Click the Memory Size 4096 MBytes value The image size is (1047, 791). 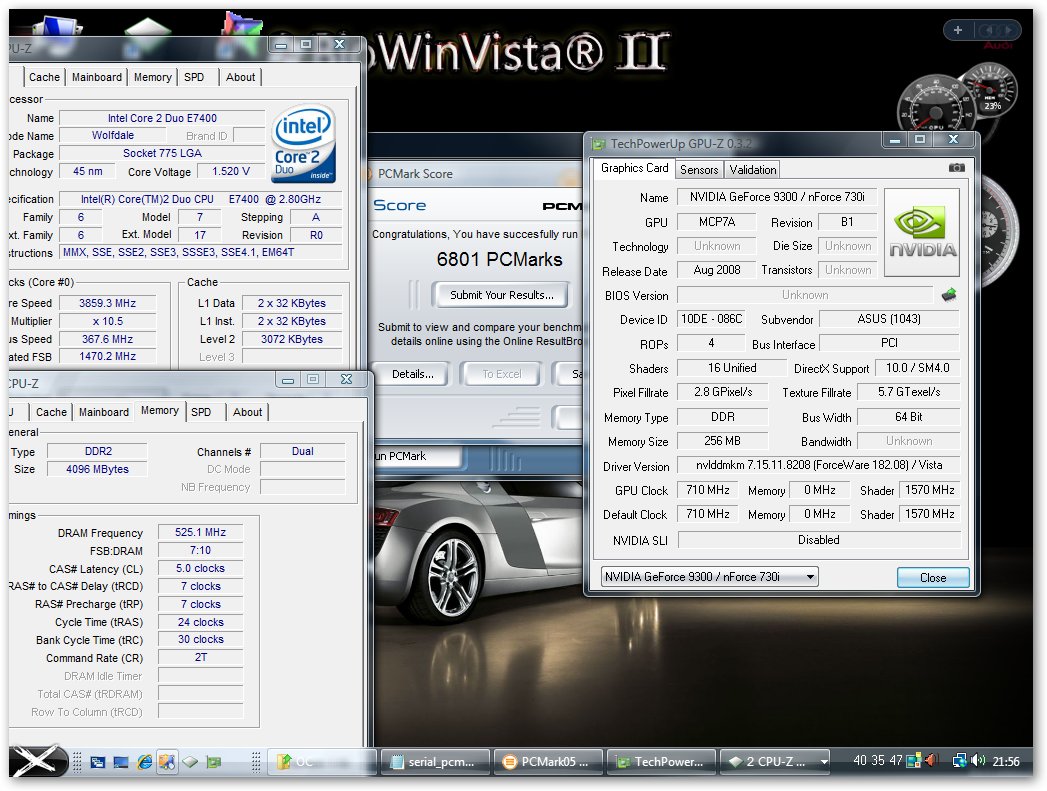click(97, 469)
